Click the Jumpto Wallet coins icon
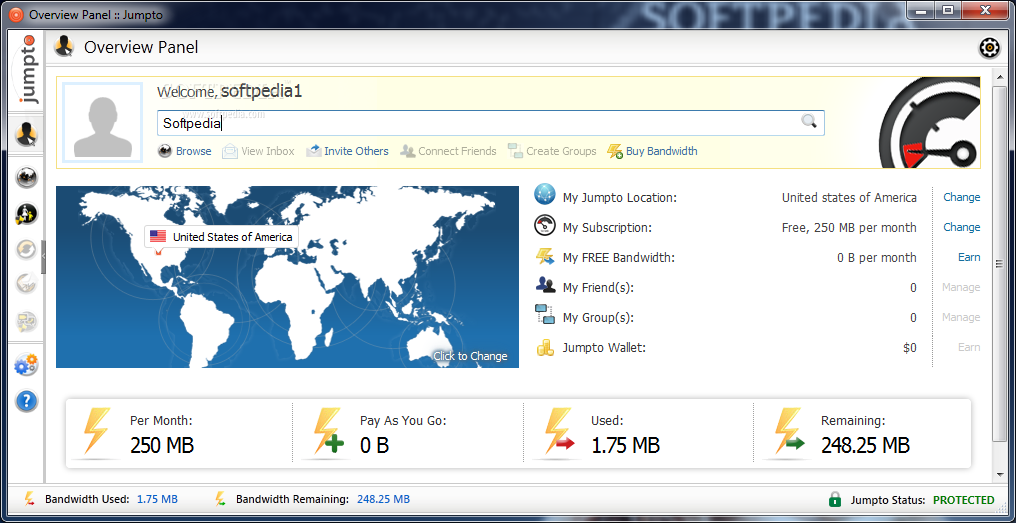The height and width of the screenshot is (523, 1016). pos(545,347)
